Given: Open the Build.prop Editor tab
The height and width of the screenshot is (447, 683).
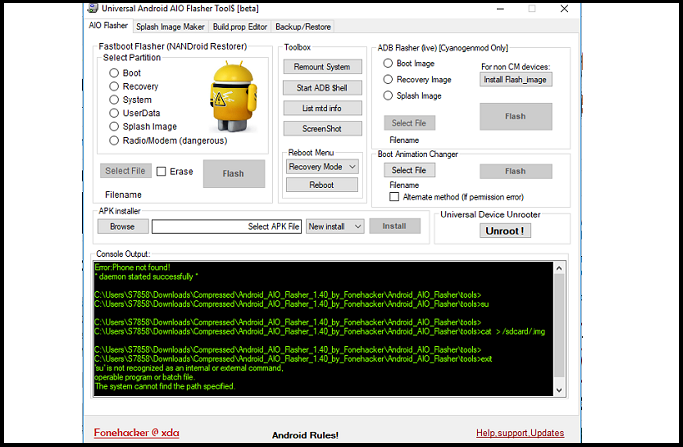Looking at the screenshot, I should (240, 27).
